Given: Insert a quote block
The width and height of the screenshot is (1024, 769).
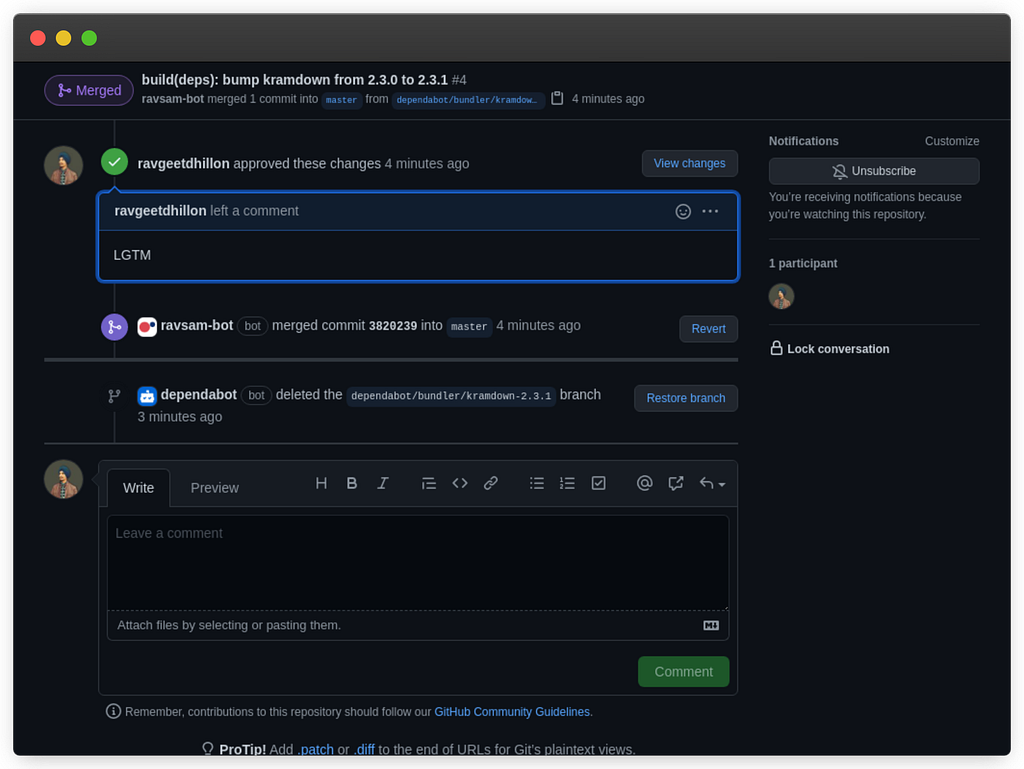Looking at the screenshot, I should 428,484.
